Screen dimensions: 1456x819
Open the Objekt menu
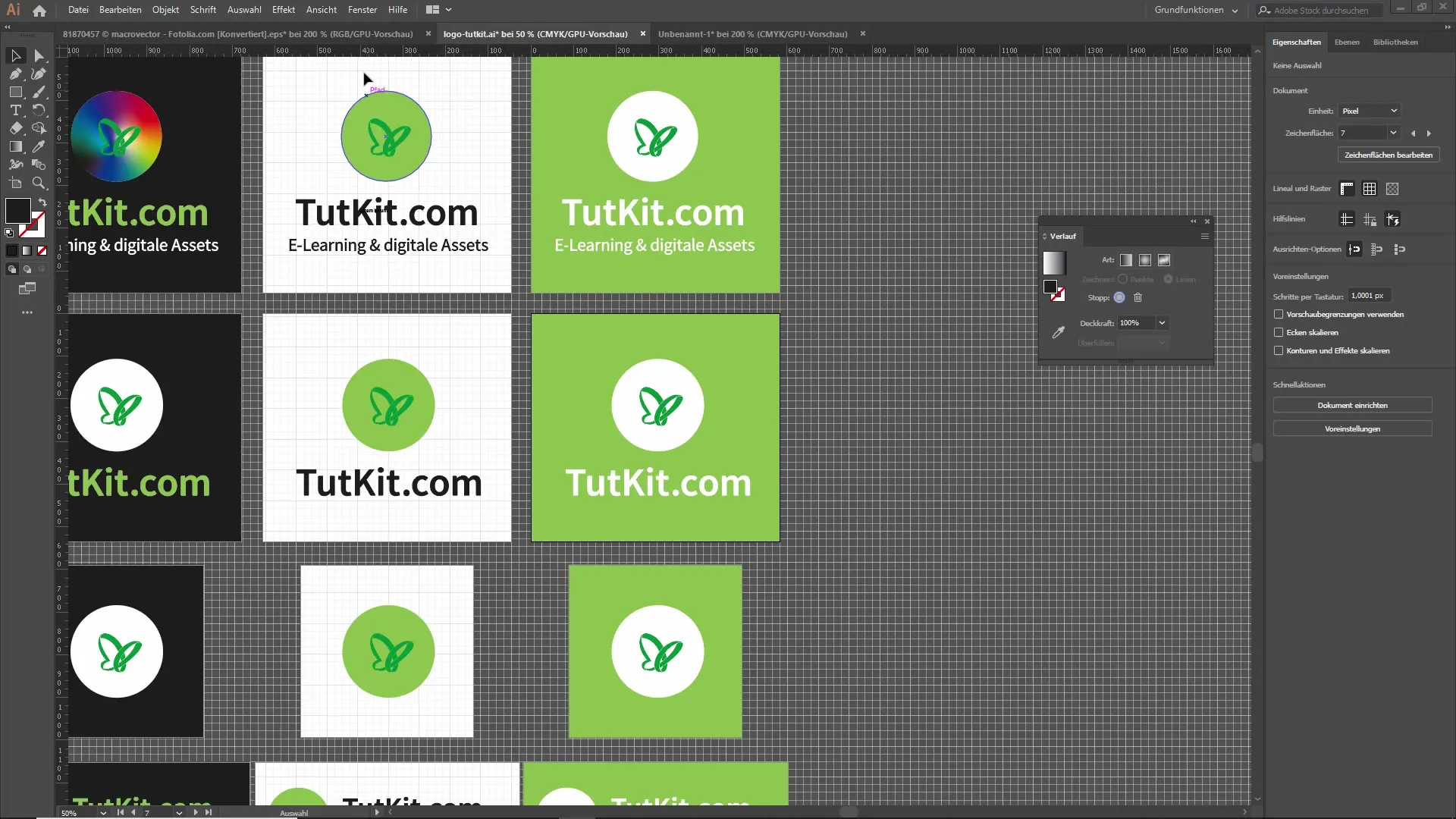(x=165, y=10)
